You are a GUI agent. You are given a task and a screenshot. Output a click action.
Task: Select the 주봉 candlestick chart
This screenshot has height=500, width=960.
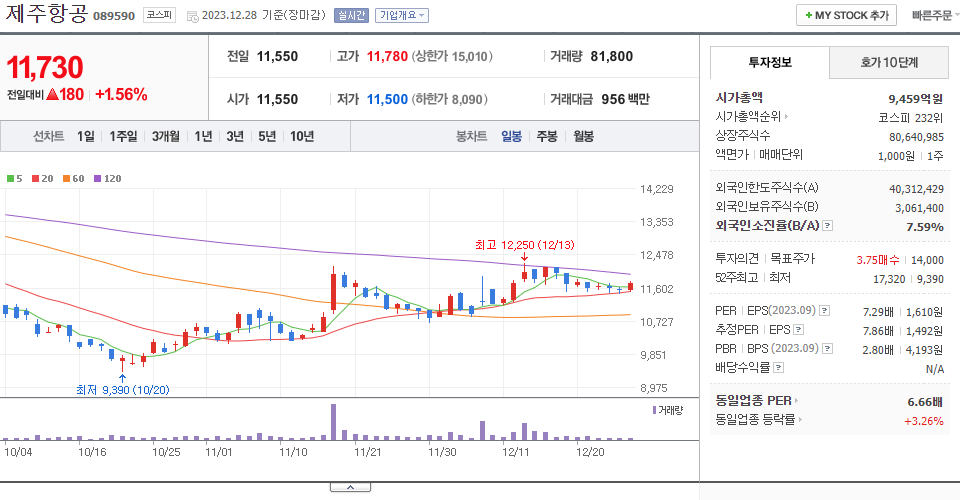[547, 136]
